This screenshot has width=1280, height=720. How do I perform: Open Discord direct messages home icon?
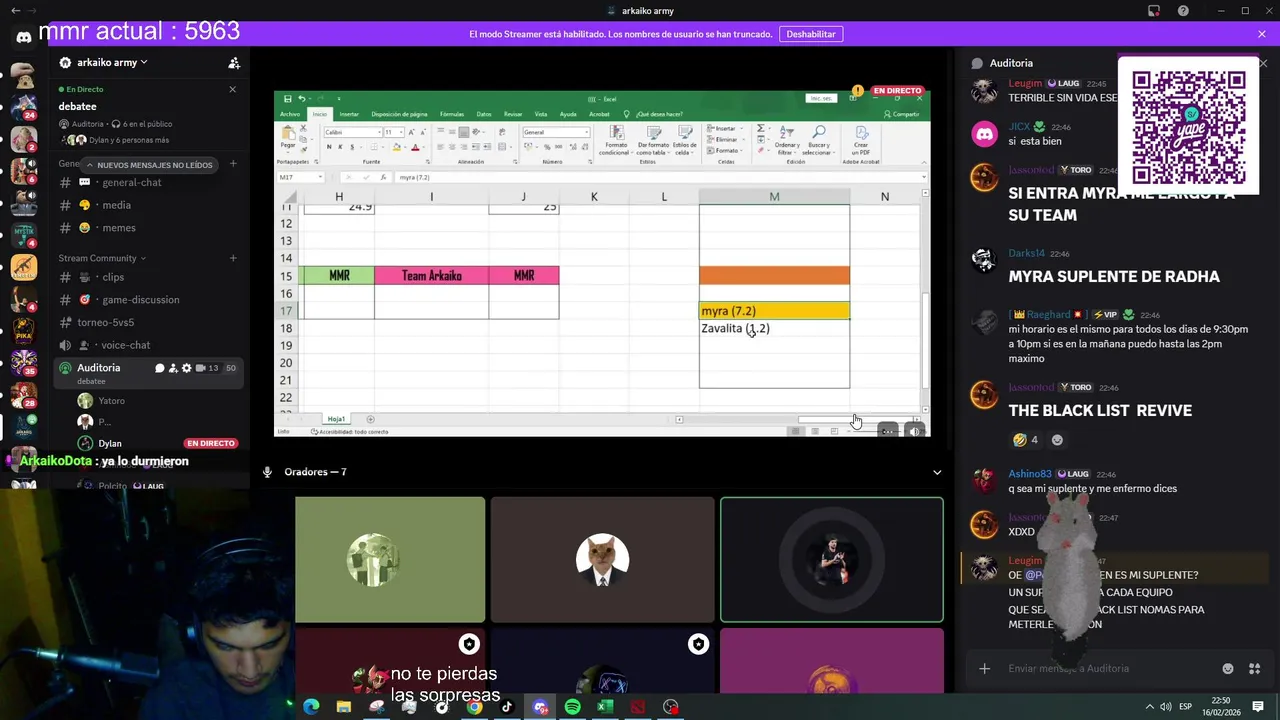pyautogui.click(x=23, y=37)
